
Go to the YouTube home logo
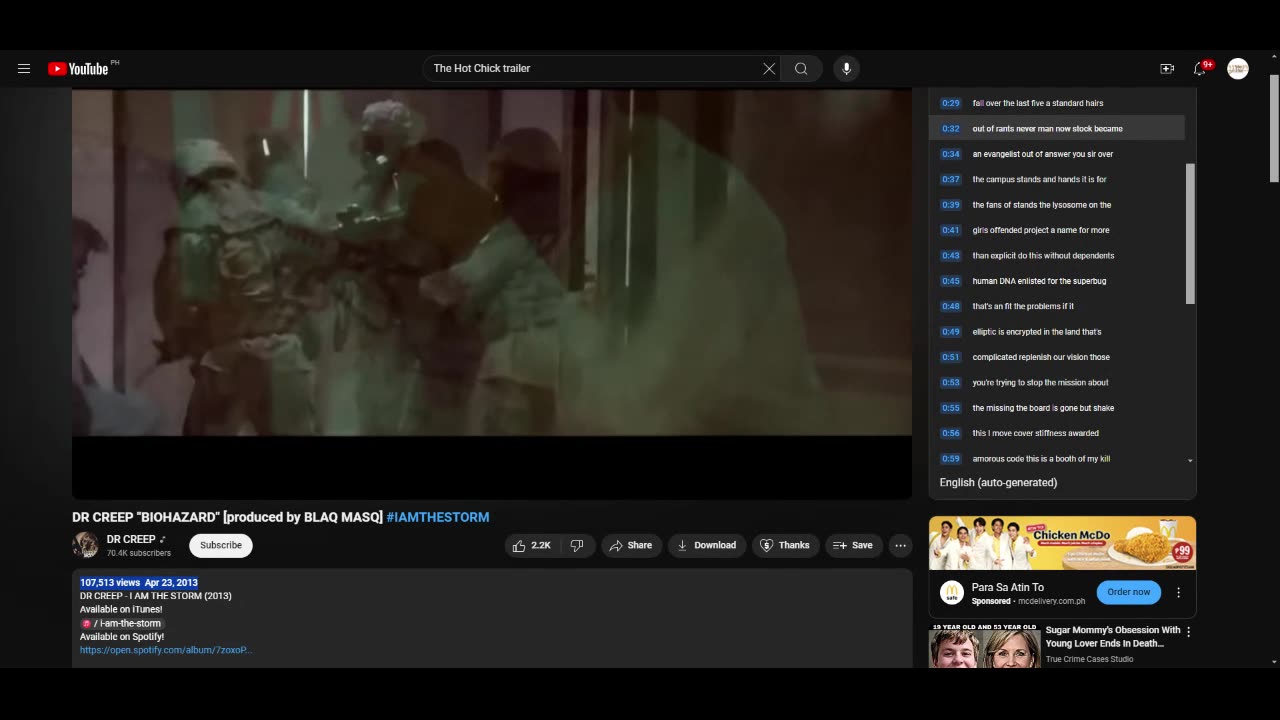[x=78, y=69]
